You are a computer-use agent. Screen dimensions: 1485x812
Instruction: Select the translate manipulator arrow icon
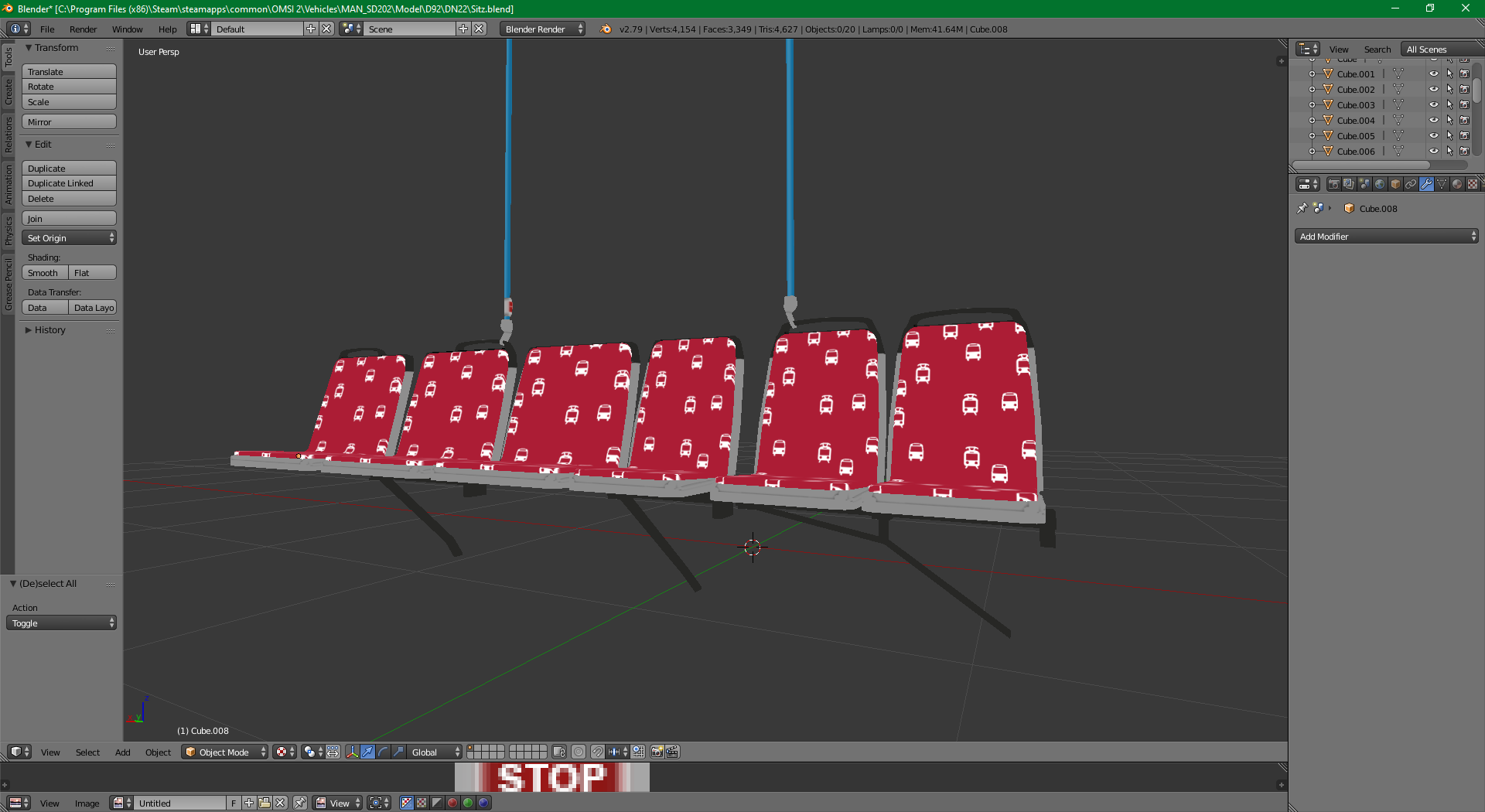[368, 752]
